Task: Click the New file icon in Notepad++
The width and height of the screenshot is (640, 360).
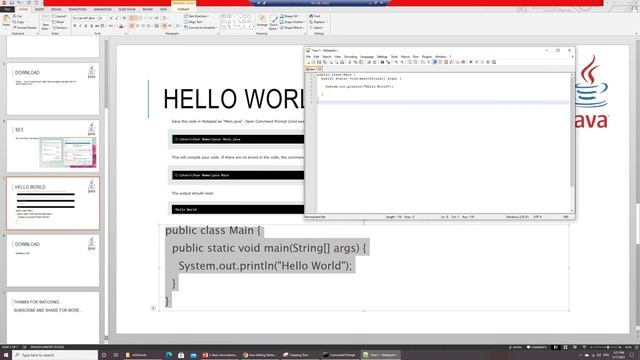Action: point(308,62)
